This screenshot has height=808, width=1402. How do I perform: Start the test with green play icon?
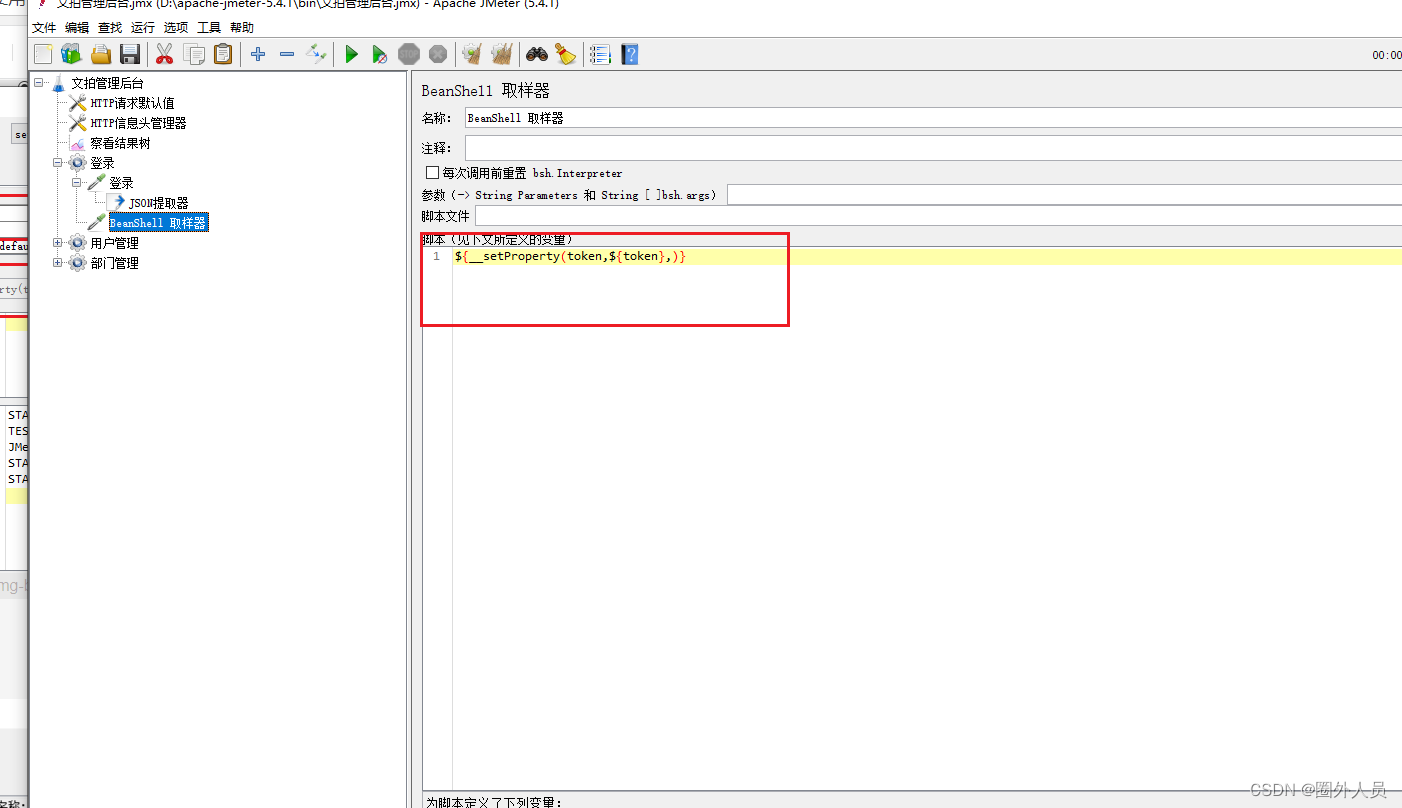[351, 54]
